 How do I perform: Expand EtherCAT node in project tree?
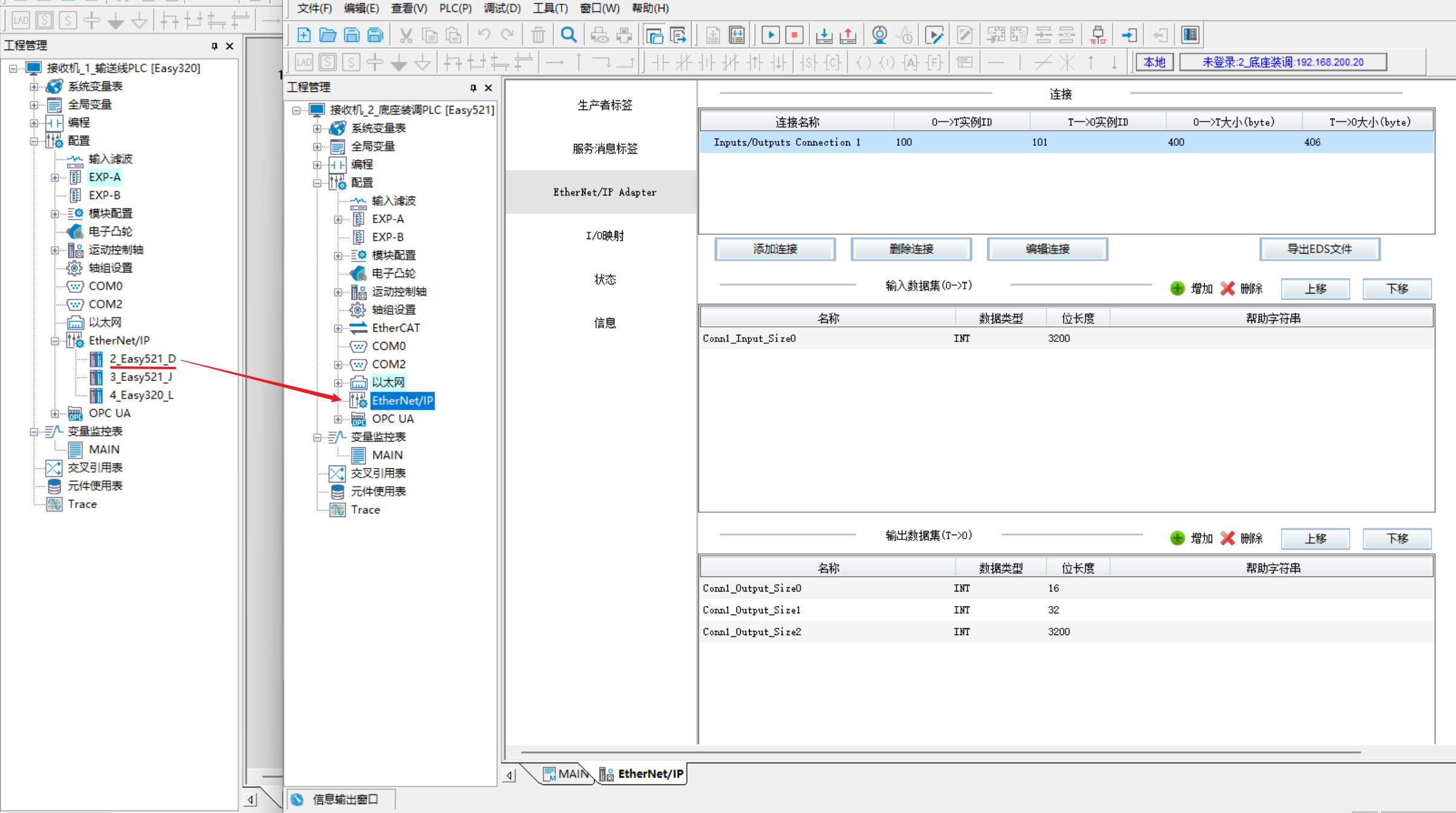pos(338,328)
